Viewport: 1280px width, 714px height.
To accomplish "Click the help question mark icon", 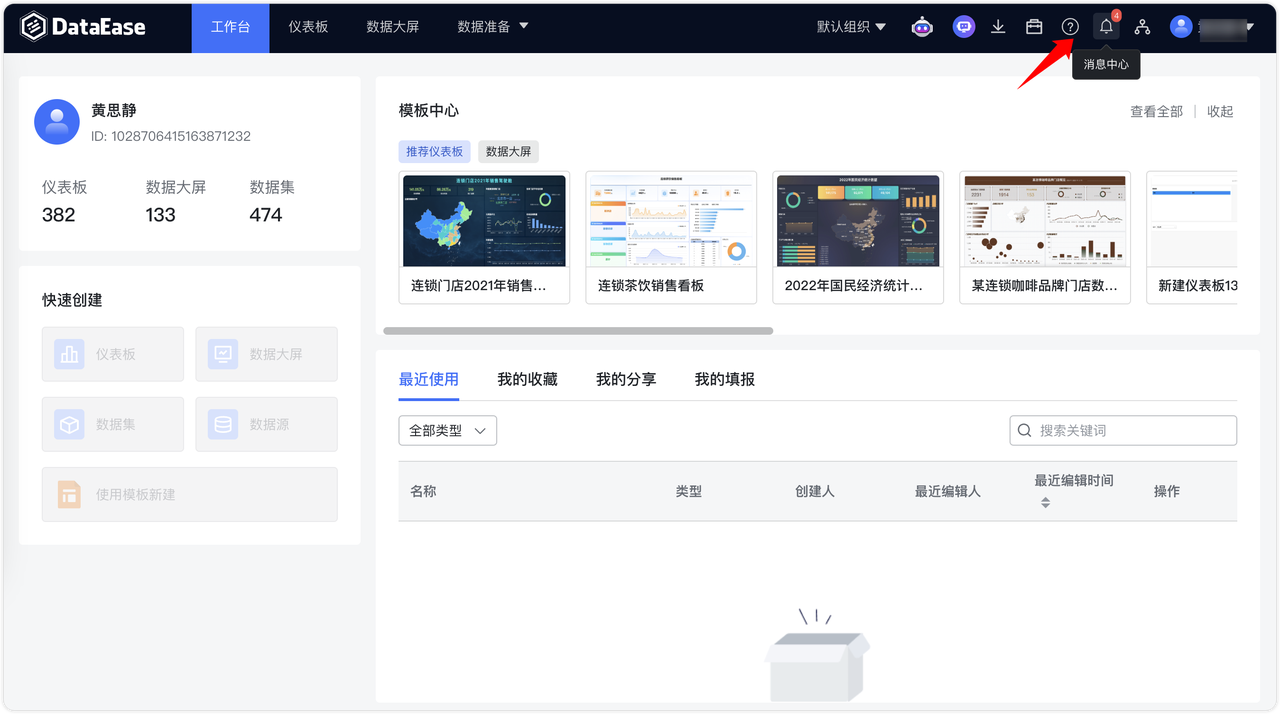I will coord(1070,26).
